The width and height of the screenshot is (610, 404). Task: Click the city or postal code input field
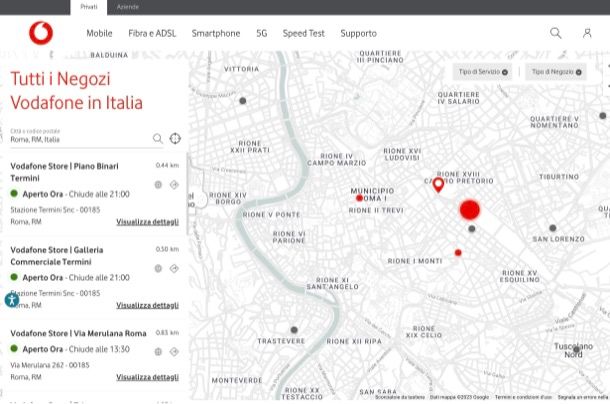tap(80, 139)
